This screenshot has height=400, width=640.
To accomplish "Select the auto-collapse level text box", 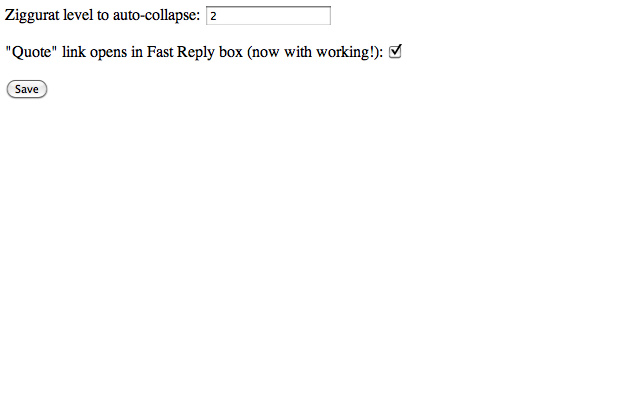I will pos(268,16).
